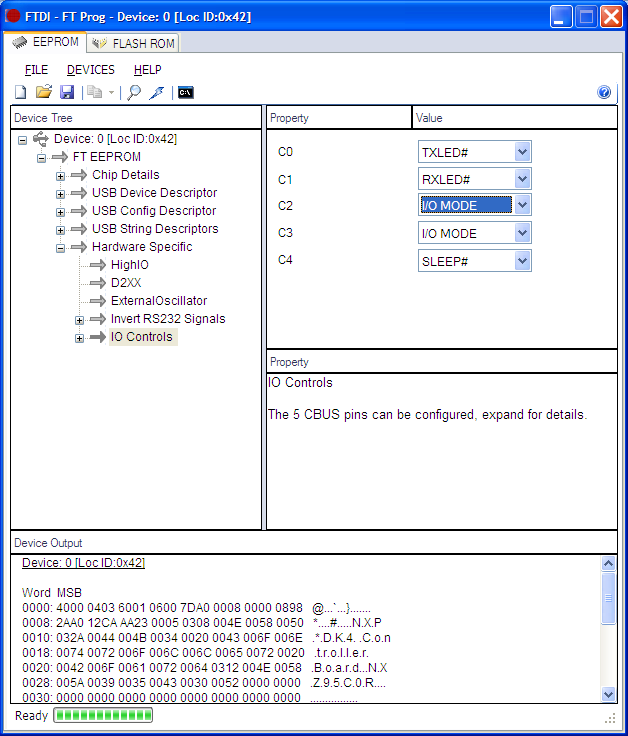Click the Property column header
Viewport: 628px width, 736px height.
pyautogui.click(x=339, y=118)
